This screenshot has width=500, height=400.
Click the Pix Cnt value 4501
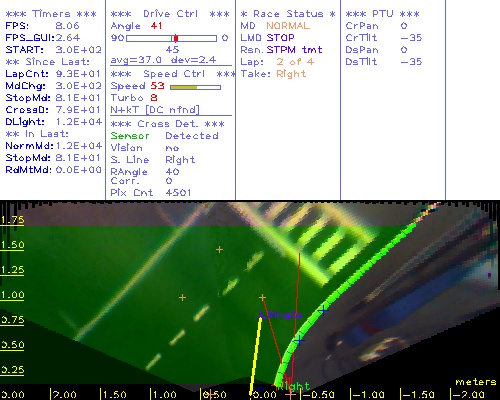click(178, 193)
